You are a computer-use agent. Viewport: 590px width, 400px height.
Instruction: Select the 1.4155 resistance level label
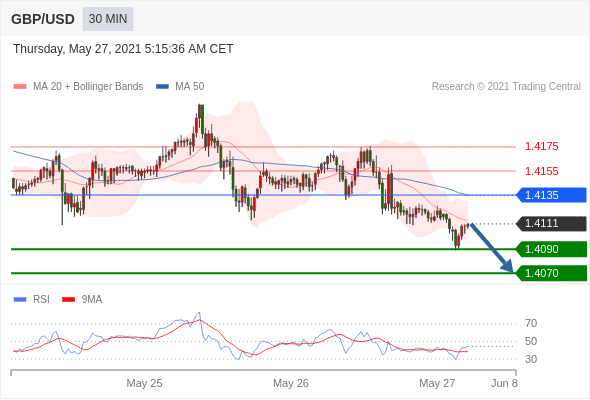[541, 171]
